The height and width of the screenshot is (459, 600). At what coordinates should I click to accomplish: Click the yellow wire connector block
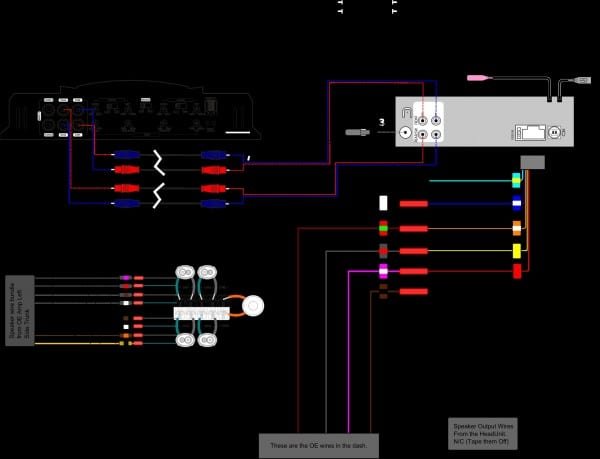point(517,251)
